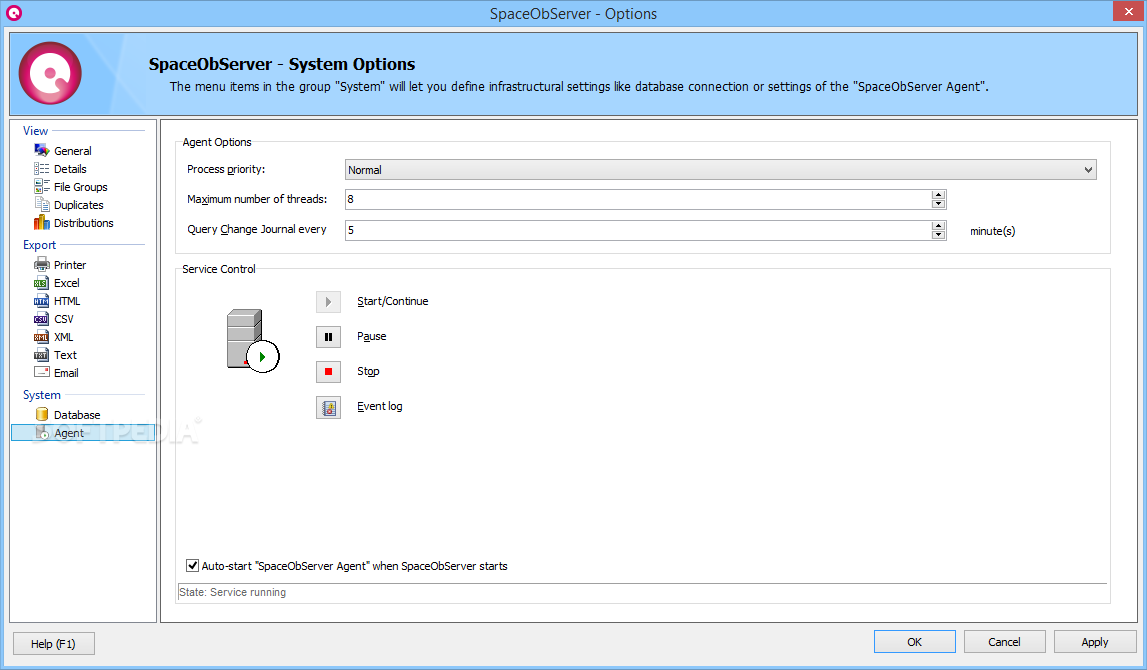This screenshot has width=1147, height=670.
Task: Click the SpaceObServer title bar icon
Action: (13, 12)
